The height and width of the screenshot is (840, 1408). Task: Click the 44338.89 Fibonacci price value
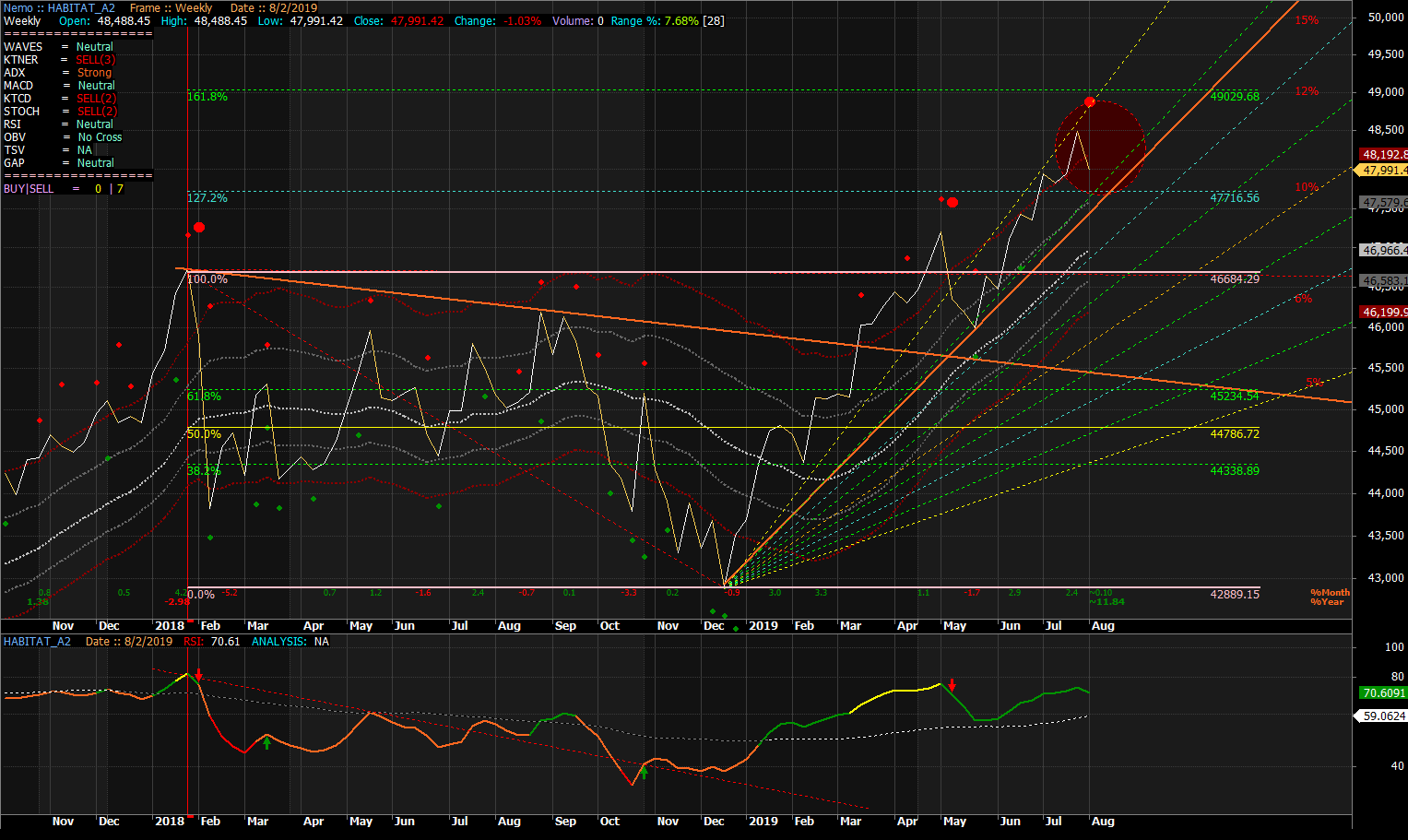click(x=1235, y=470)
